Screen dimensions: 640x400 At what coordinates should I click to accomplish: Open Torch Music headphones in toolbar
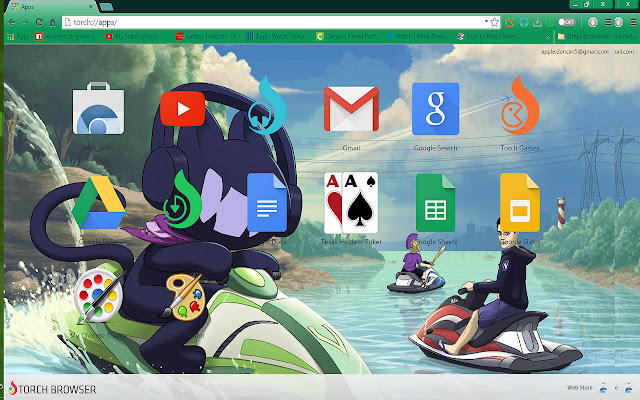[x=524, y=22]
